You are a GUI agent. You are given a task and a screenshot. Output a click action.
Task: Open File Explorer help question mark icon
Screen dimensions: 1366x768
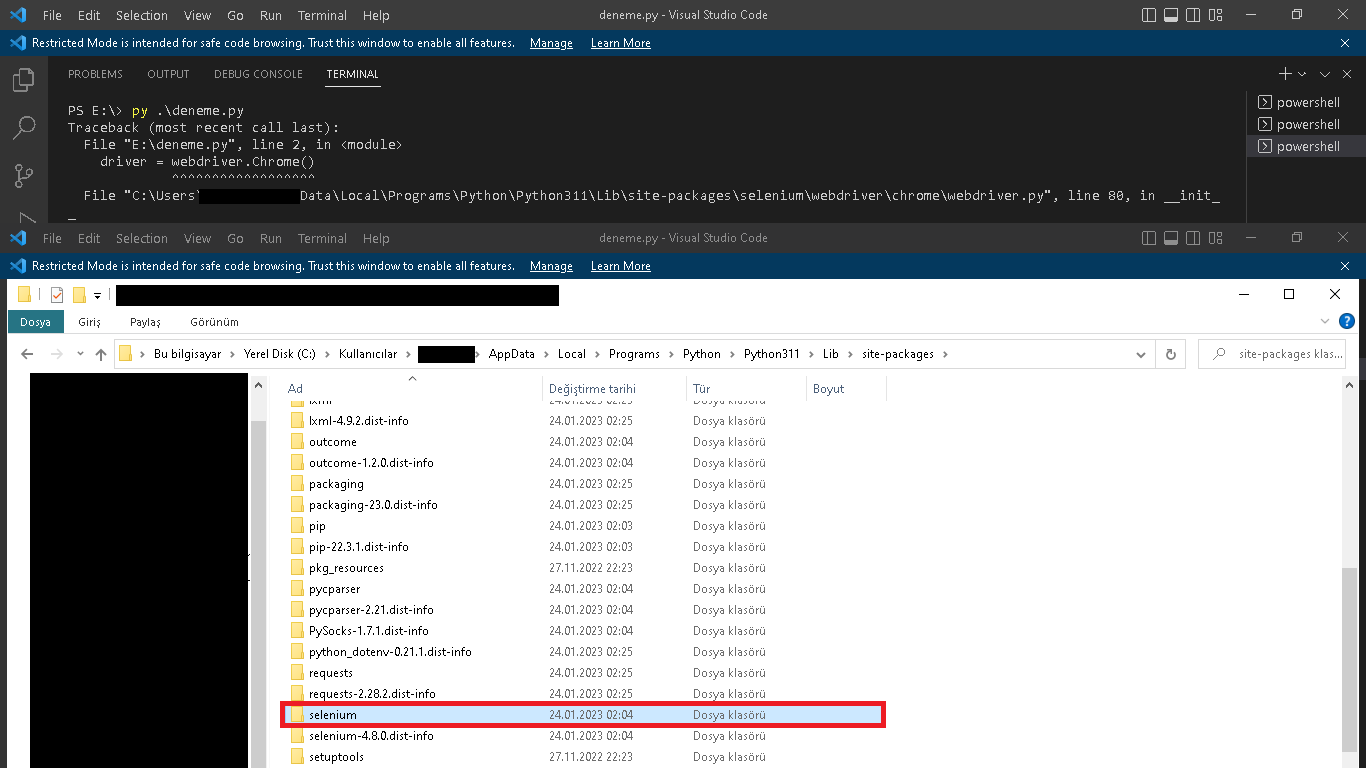click(x=1346, y=322)
